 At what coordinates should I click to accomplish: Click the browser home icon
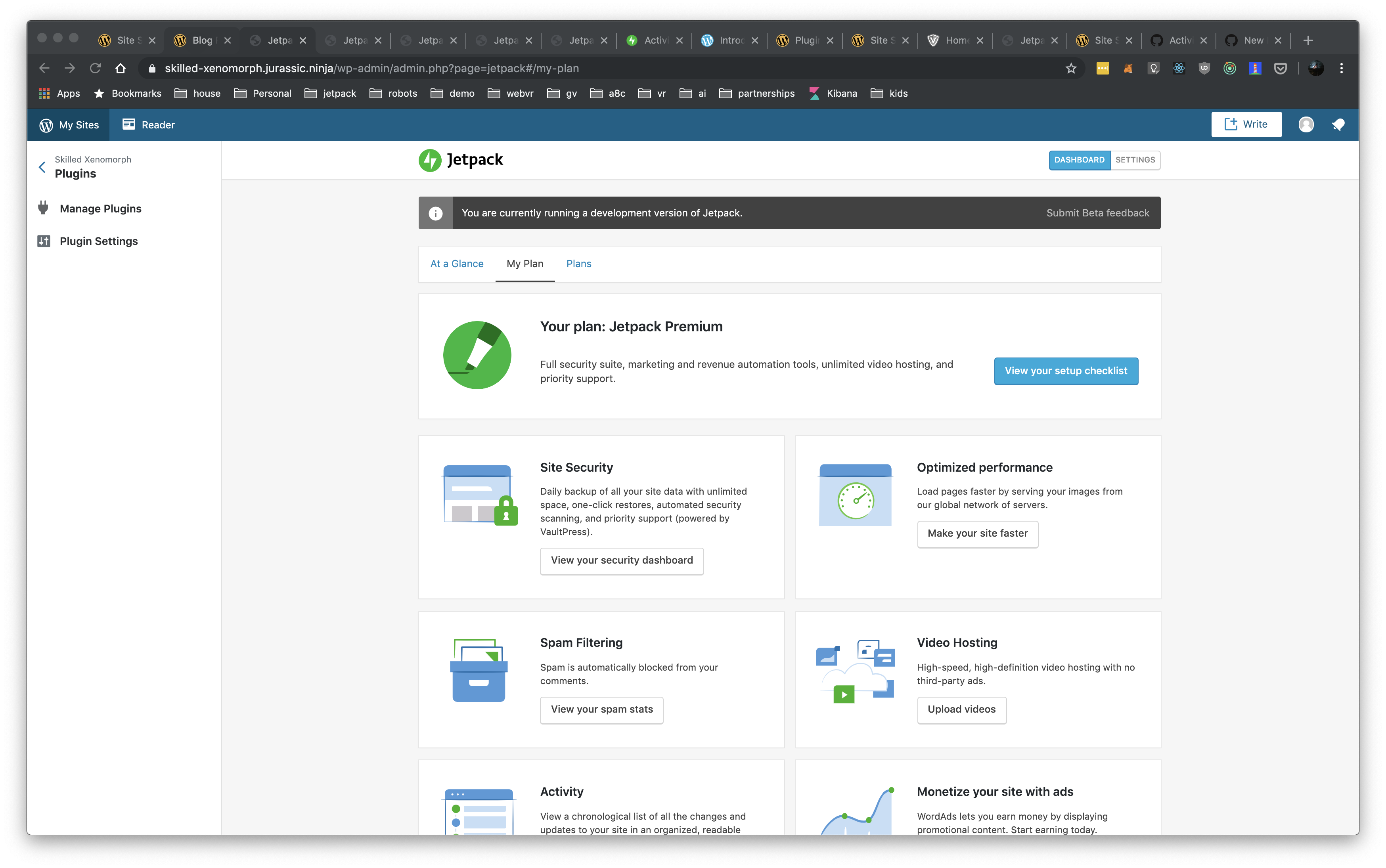pyautogui.click(x=120, y=68)
